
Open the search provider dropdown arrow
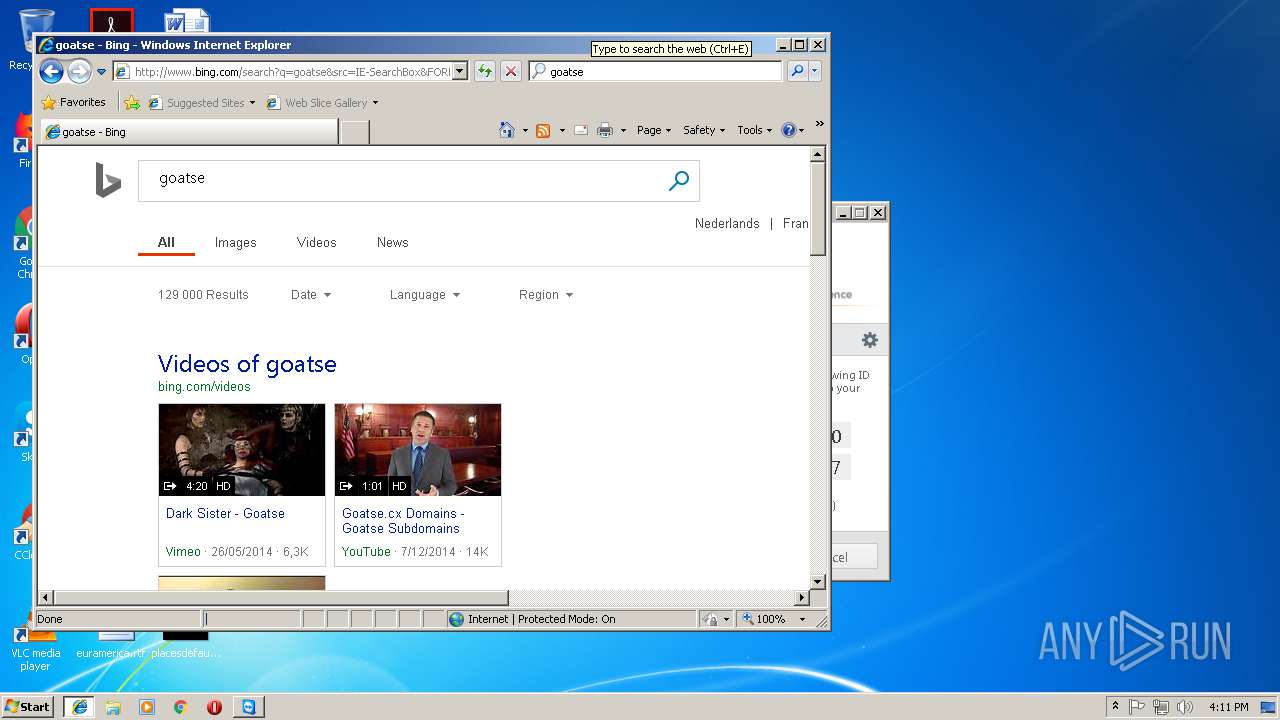pos(815,71)
